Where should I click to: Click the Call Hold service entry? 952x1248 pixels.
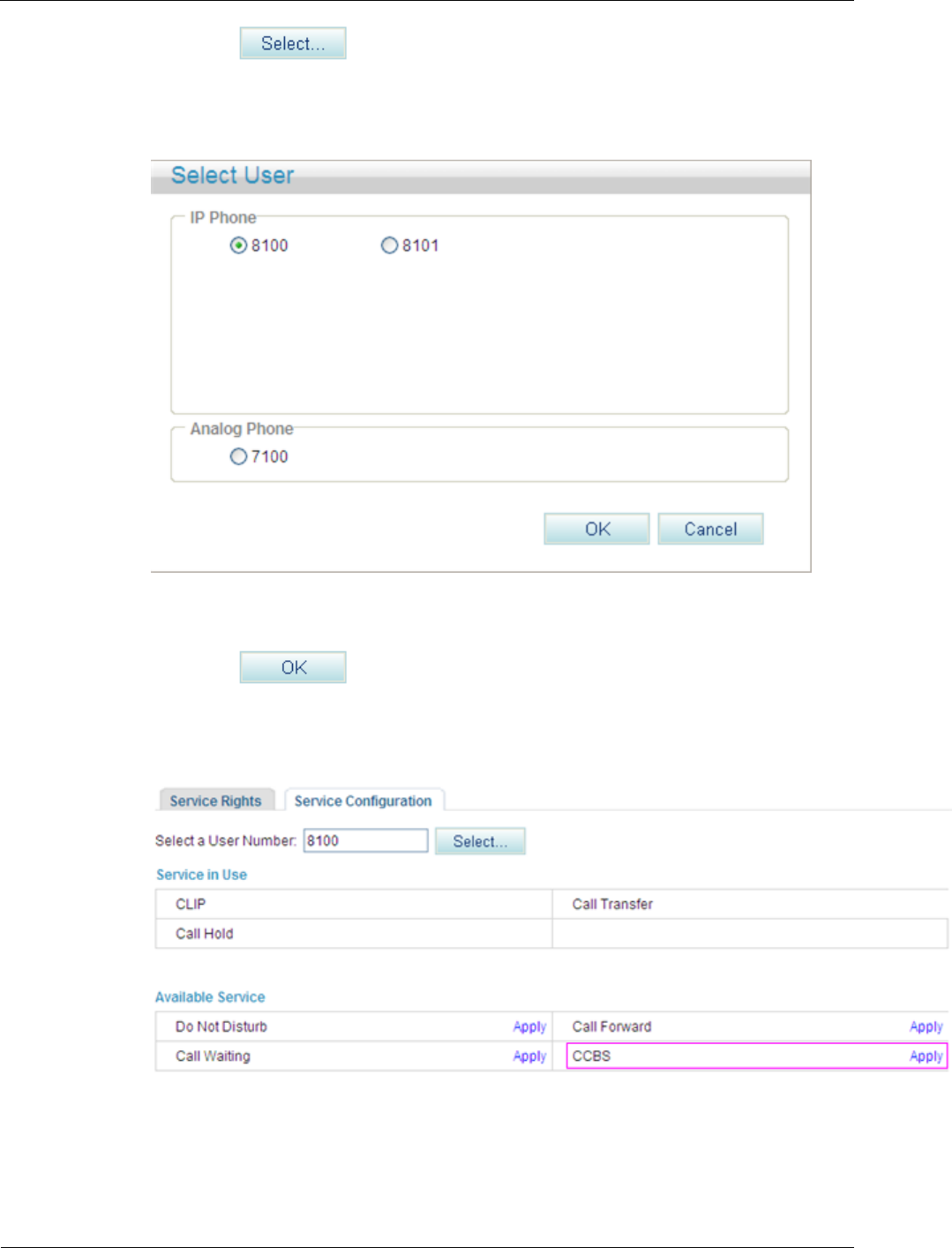click(205, 934)
